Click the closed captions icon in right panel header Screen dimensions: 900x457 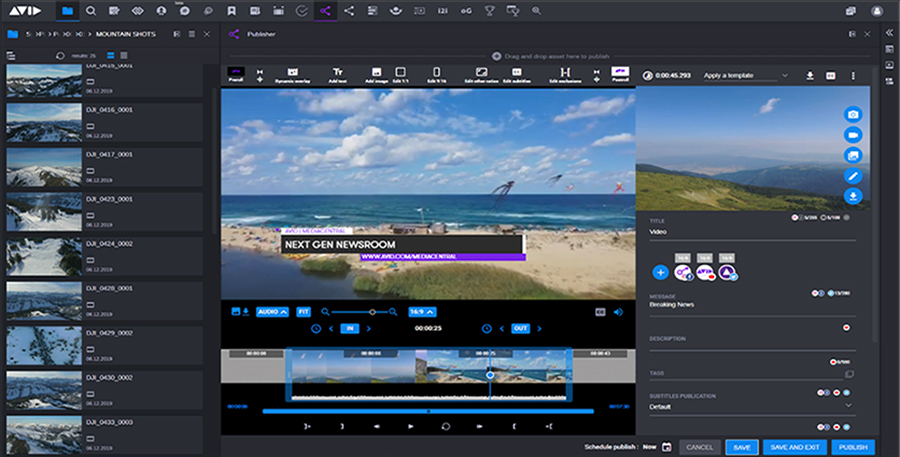tap(830, 75)
